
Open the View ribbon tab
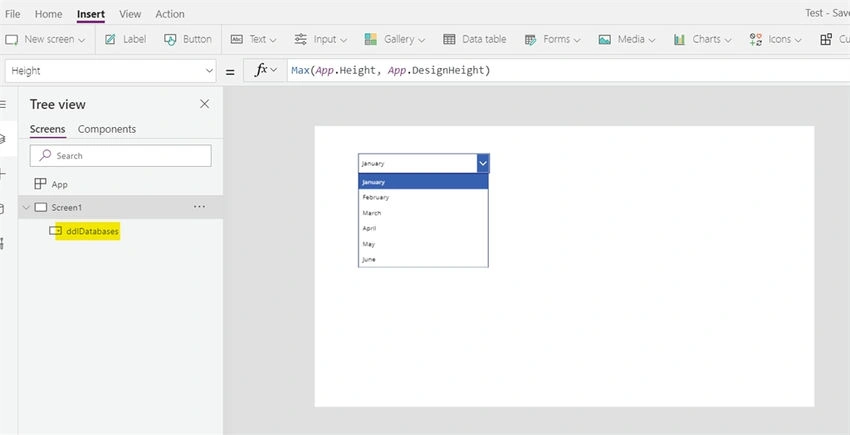(130, 14)
